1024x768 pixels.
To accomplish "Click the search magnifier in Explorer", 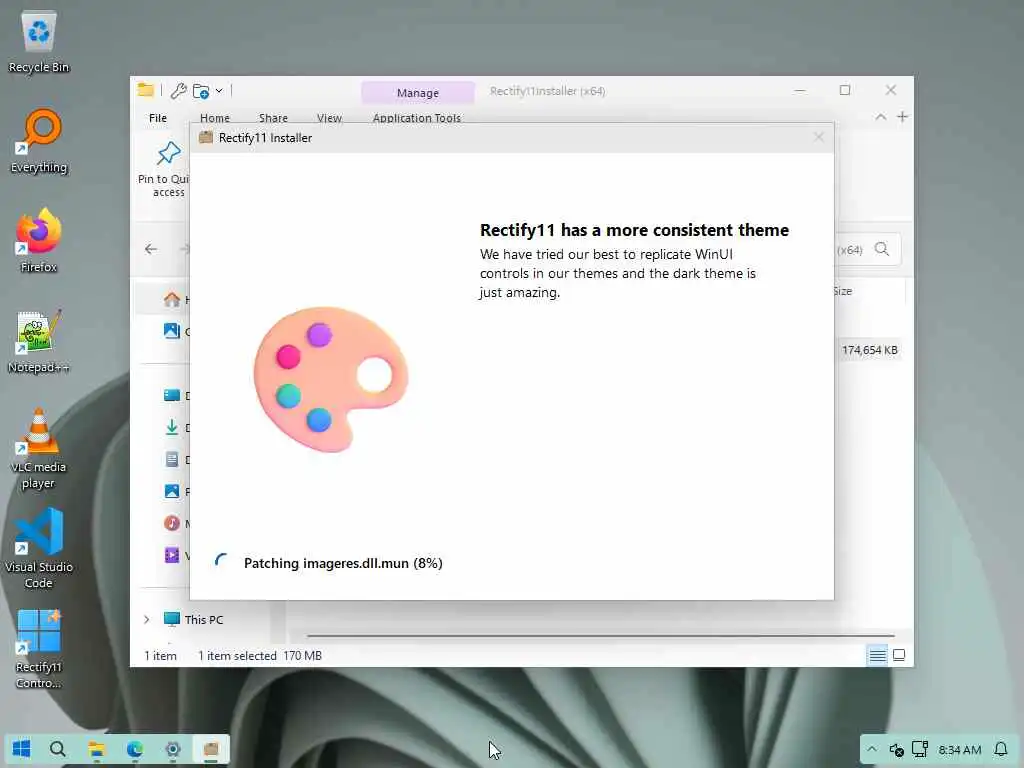I will pos(882,249).
